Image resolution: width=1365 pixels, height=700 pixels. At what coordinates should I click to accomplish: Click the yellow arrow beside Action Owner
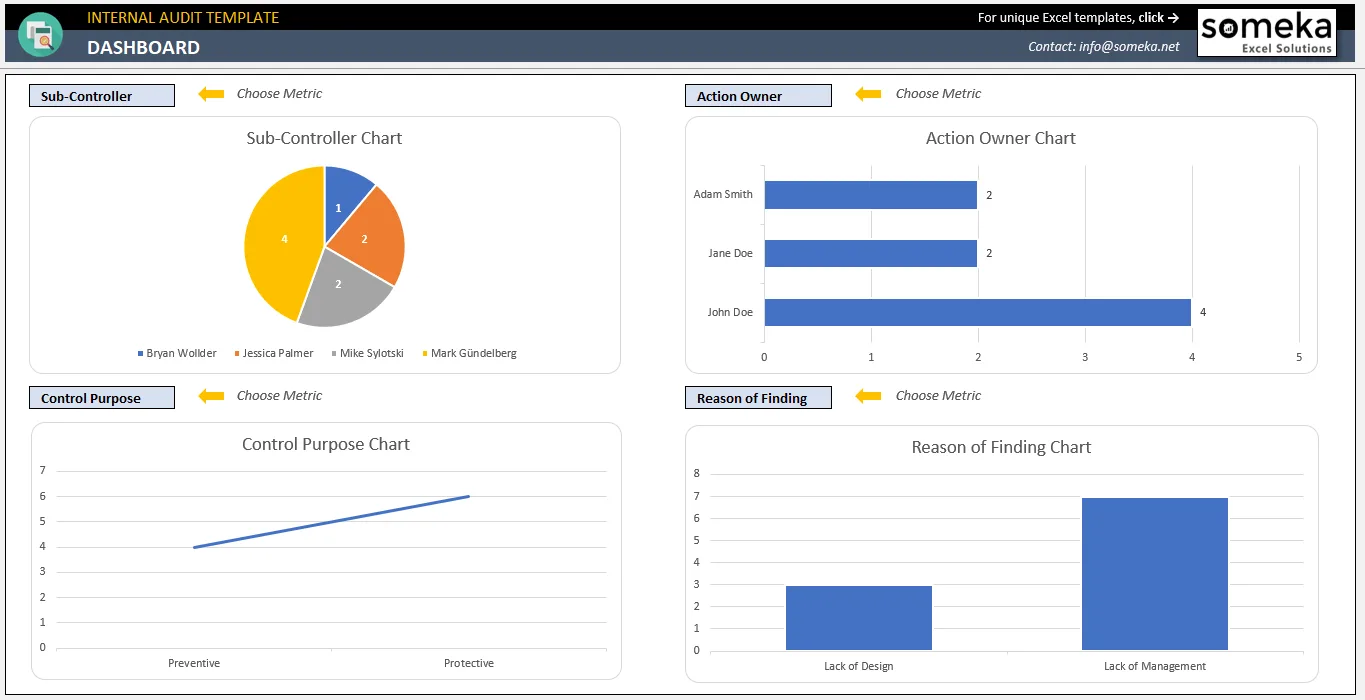pyautogui.click(x=868, y=94)
